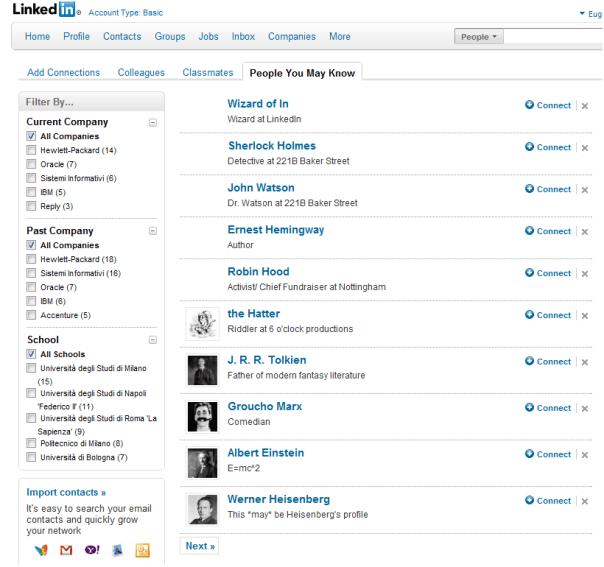Open Groucho Marx's profile photo thumbnail
The width and height of the screenshot is (604, 567).
click(x=202, y=414)
